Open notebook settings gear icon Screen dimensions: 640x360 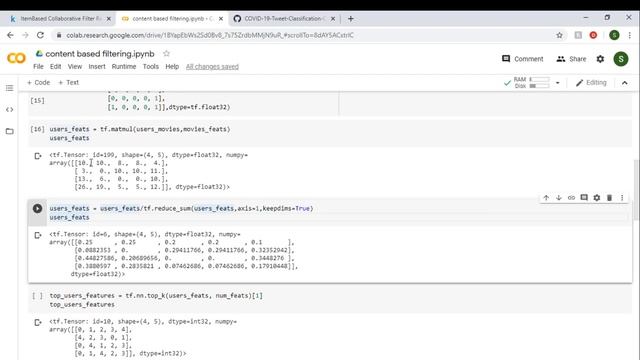(600, 59)
